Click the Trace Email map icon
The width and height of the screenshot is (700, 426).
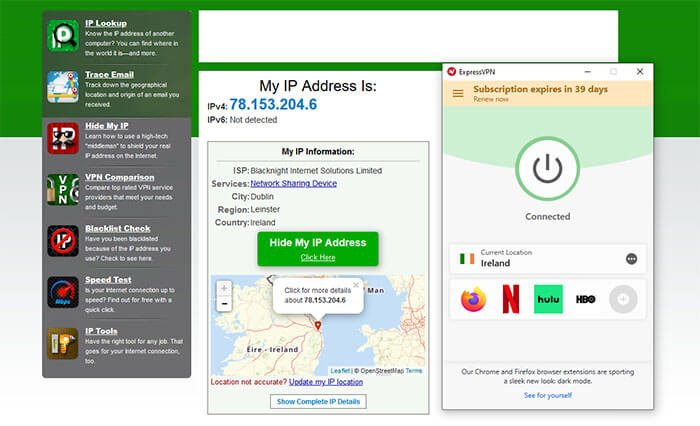coord(63,87)
